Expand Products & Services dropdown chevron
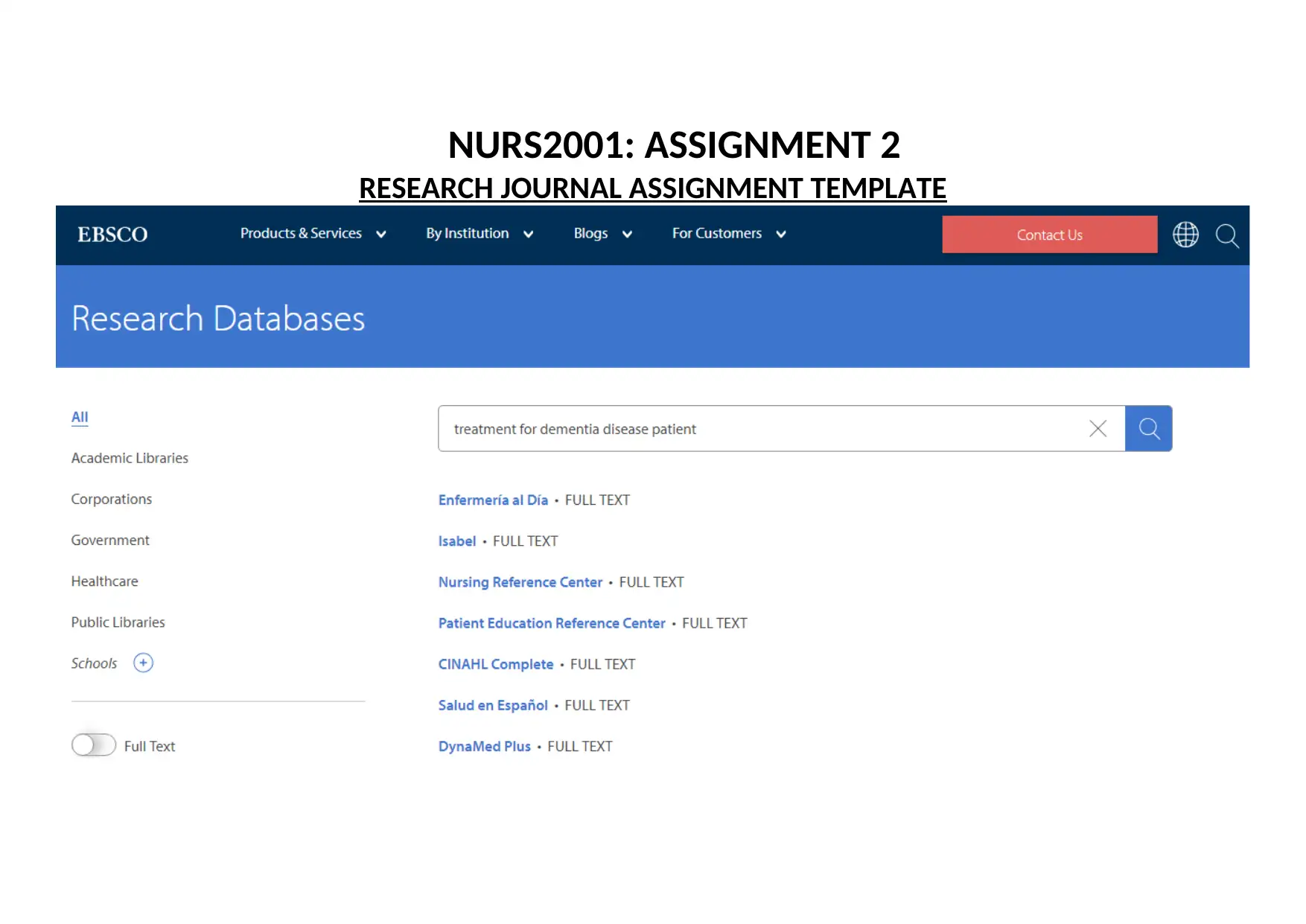 pos(381,235)
